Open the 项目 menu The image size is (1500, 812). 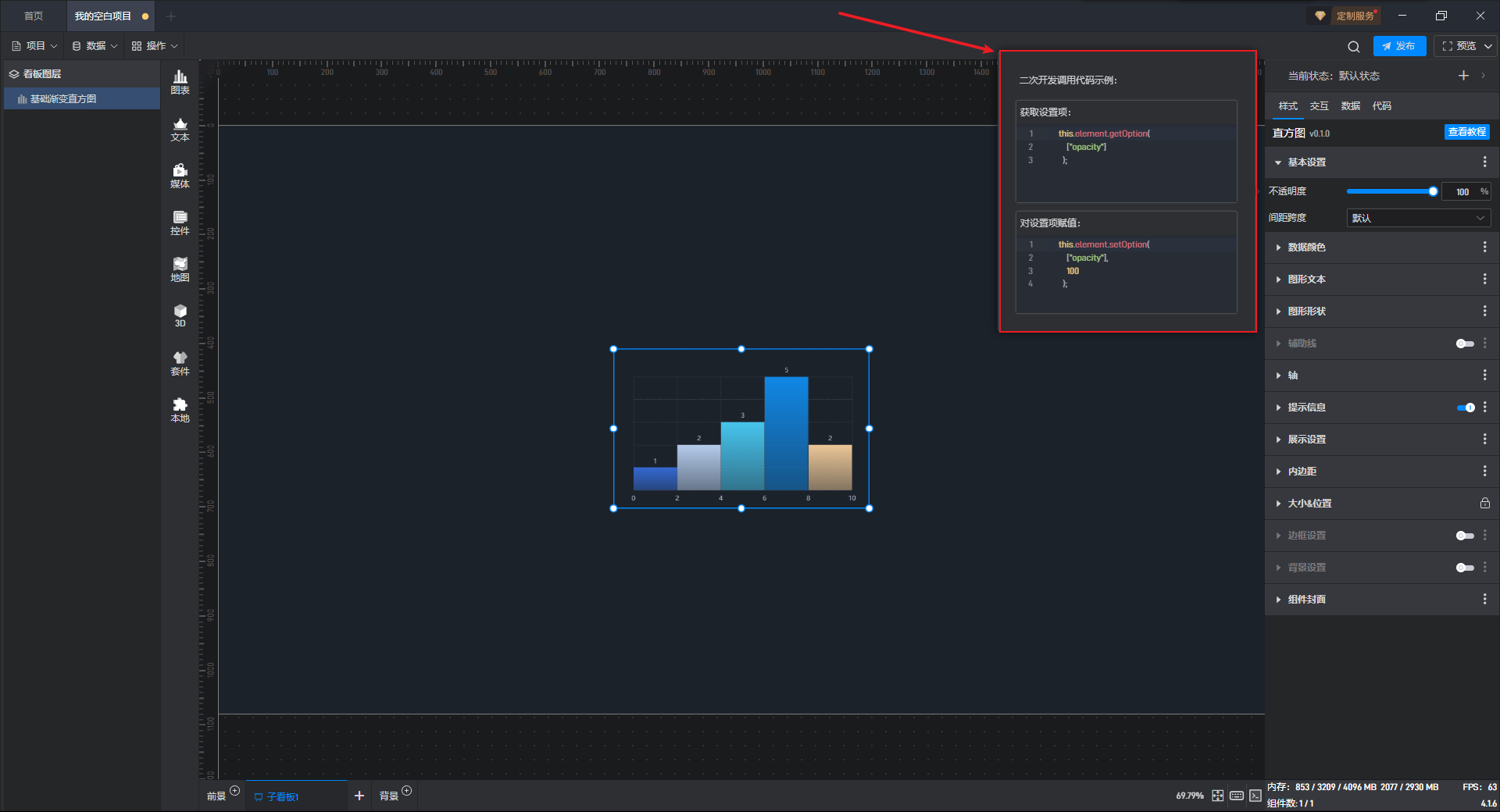35,46
